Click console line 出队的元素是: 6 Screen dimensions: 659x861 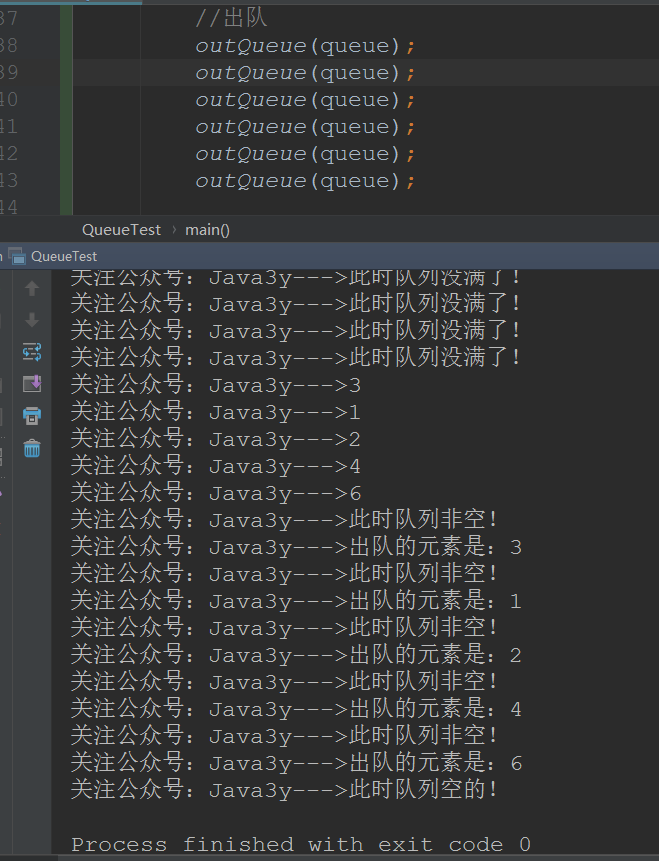coord(296,763)
